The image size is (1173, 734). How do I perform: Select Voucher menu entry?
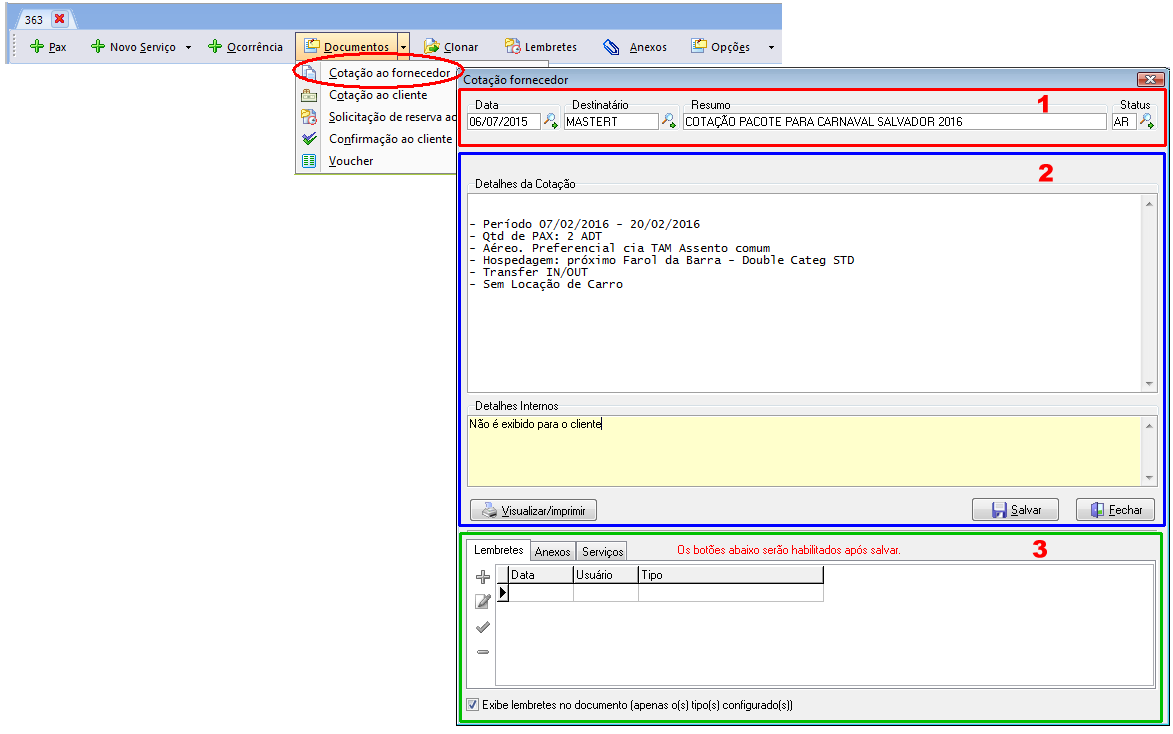click(x=351, y=161)
